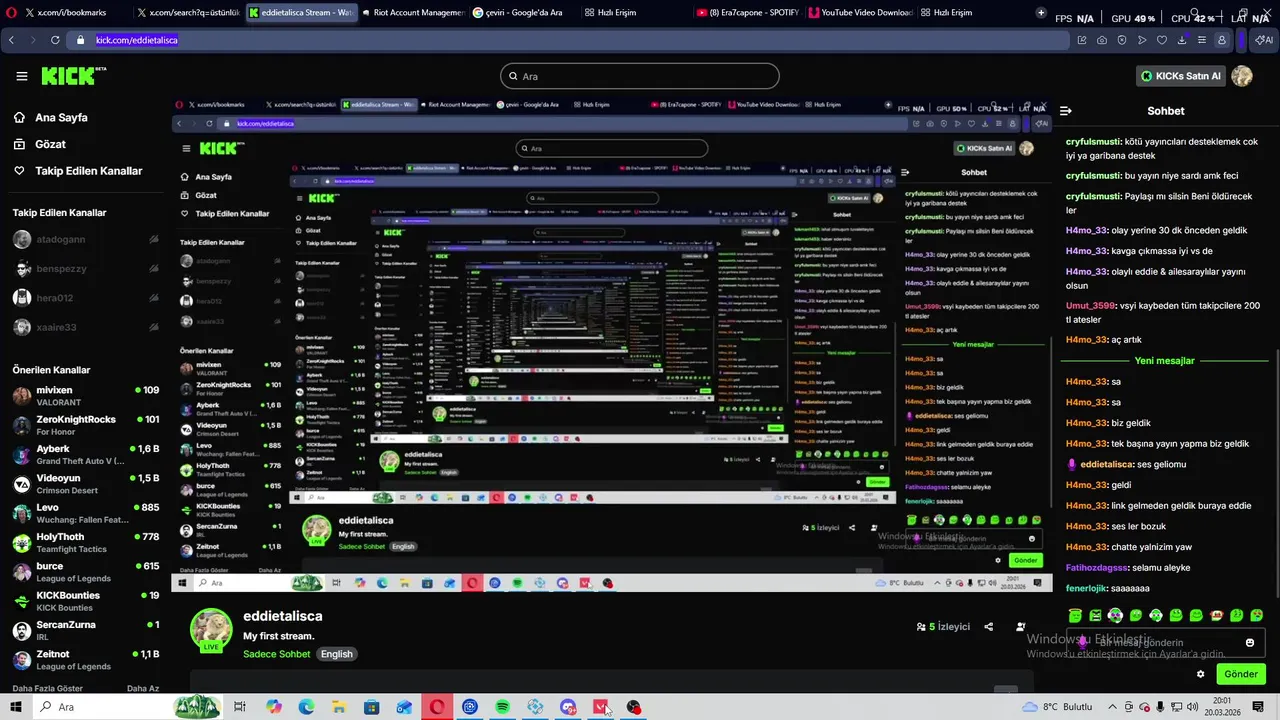Click Daha Az to show fewer

coord(143,688)
